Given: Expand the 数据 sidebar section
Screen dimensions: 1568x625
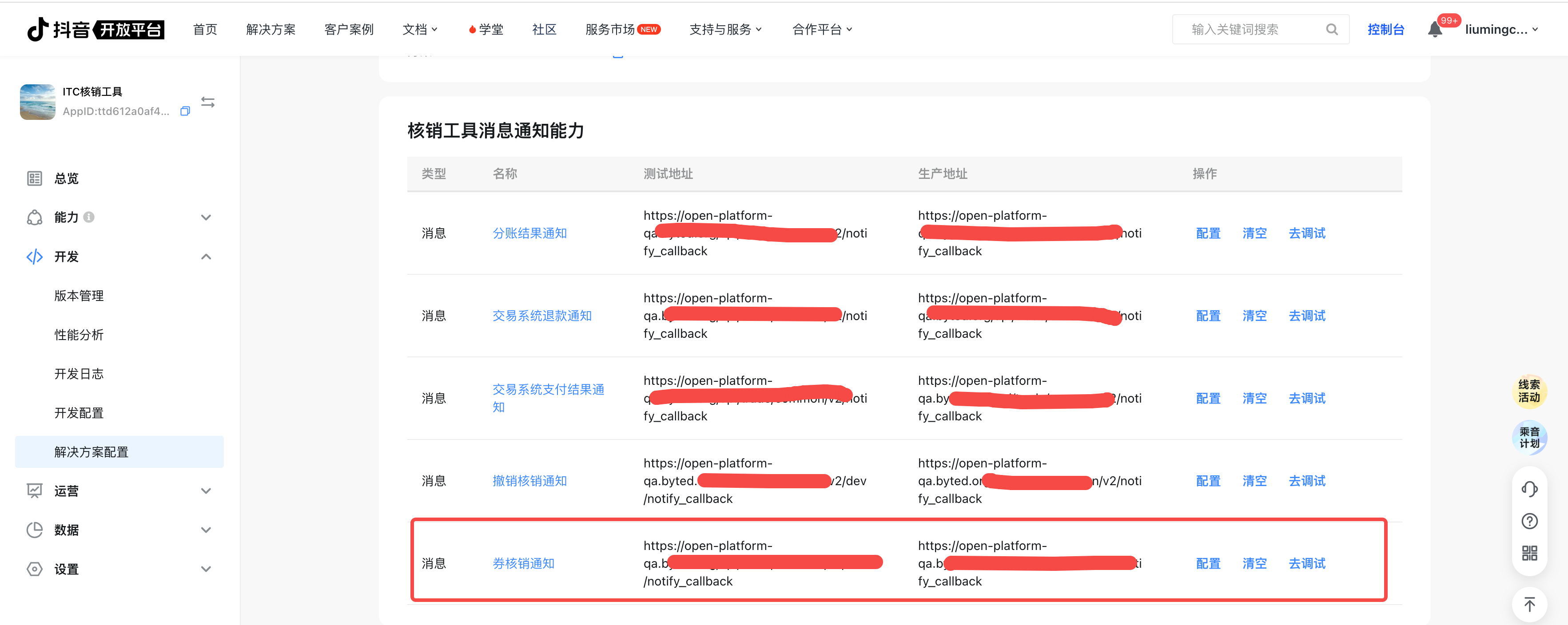Looking at the screenshot, I should click(206, 530).
